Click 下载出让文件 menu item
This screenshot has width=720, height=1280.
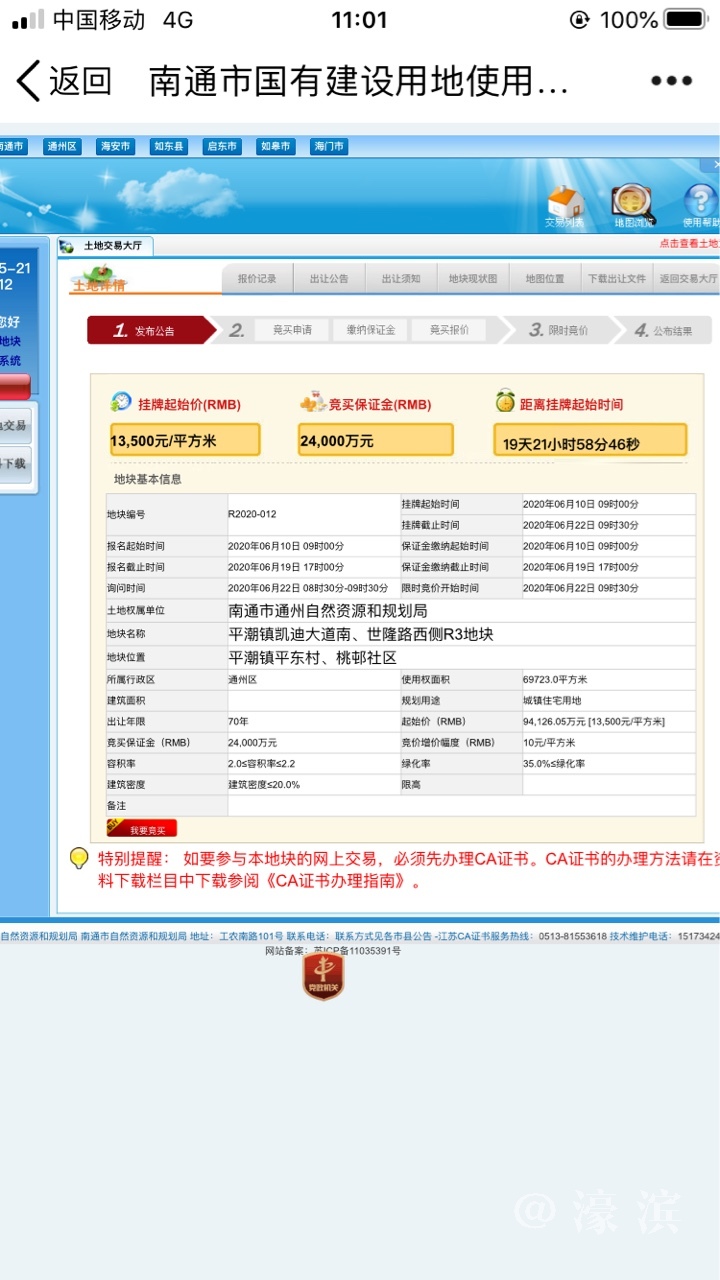coord(617,279)
